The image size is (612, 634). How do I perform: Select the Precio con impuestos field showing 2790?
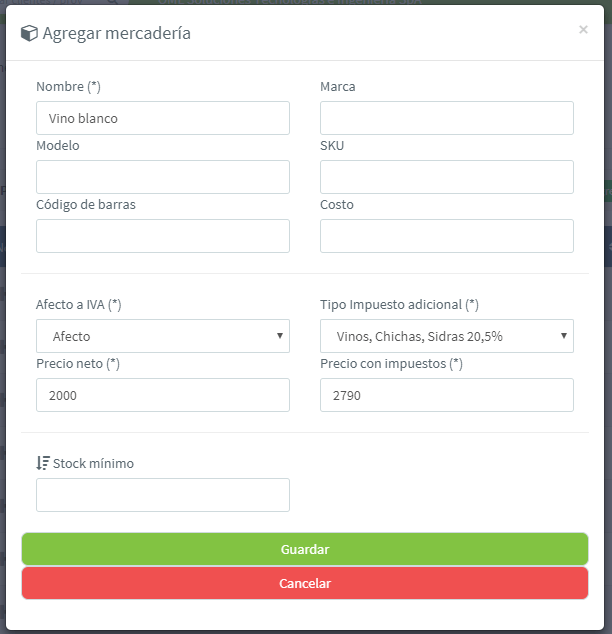pyautogui.click(x=447, y=395)
